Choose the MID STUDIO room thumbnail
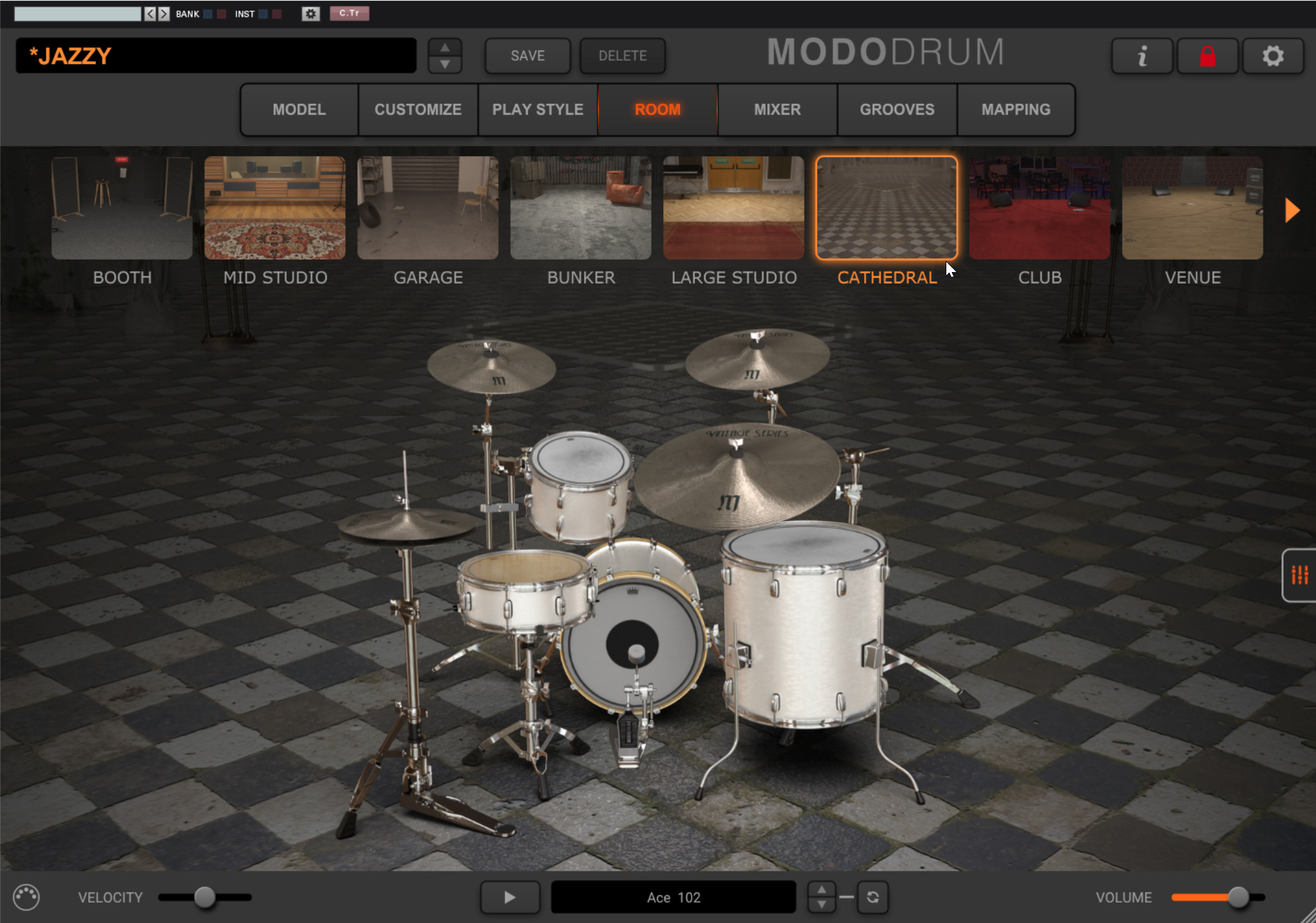Viewport: 1316px width, 923px height. pos(275,208)
